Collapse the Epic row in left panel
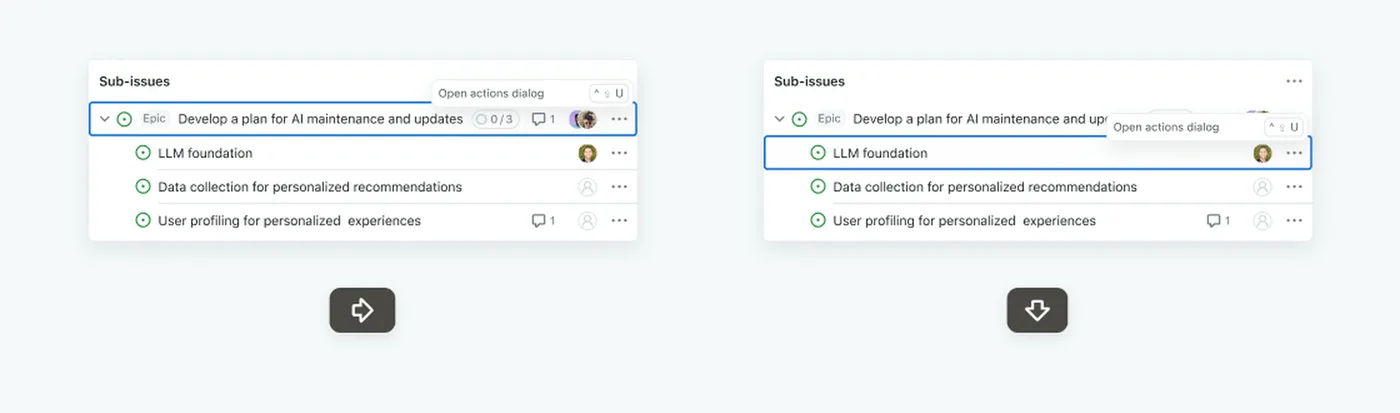This screenshot has width=1400, height=413. pyautogui.click(x=105, y=119)
